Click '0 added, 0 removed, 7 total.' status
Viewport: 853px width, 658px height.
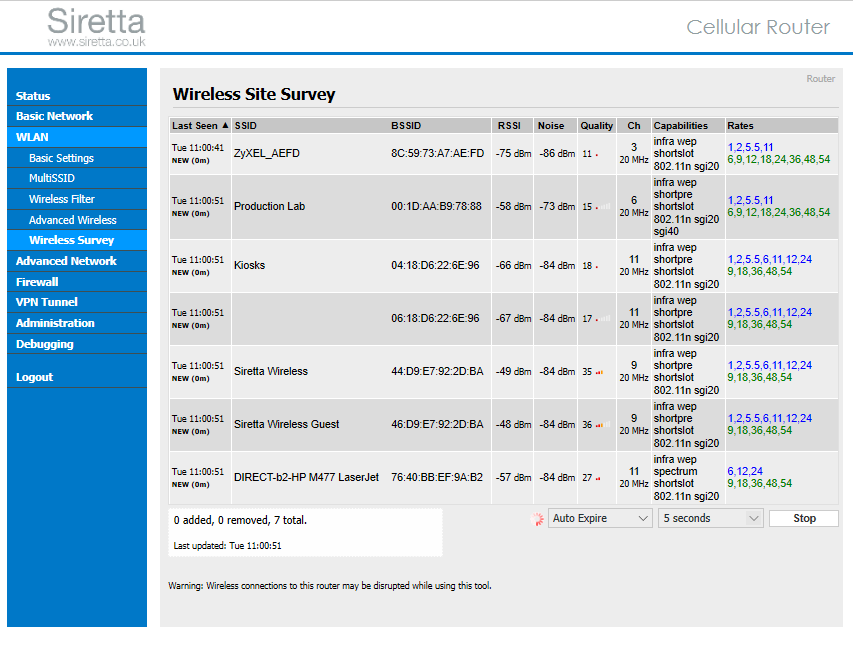240,520
